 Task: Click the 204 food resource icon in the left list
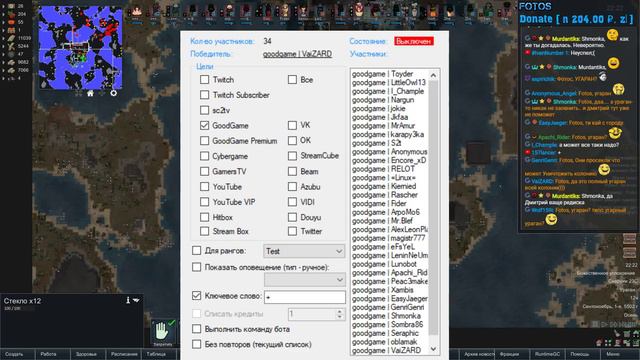[11, 14]
